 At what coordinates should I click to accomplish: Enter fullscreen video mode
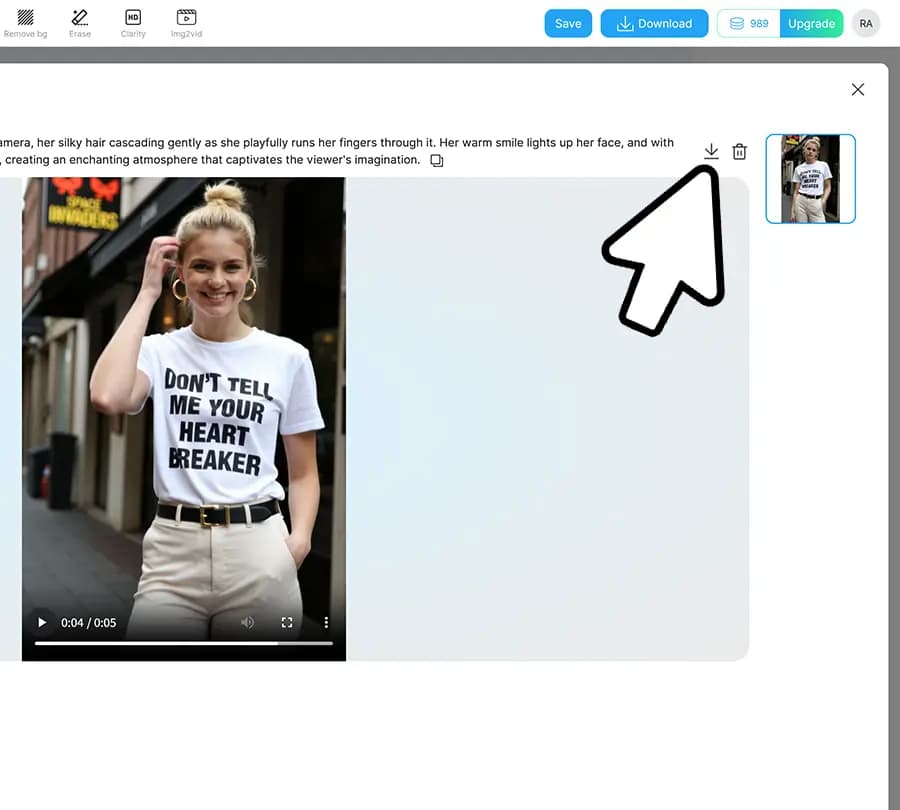(287, 622)
